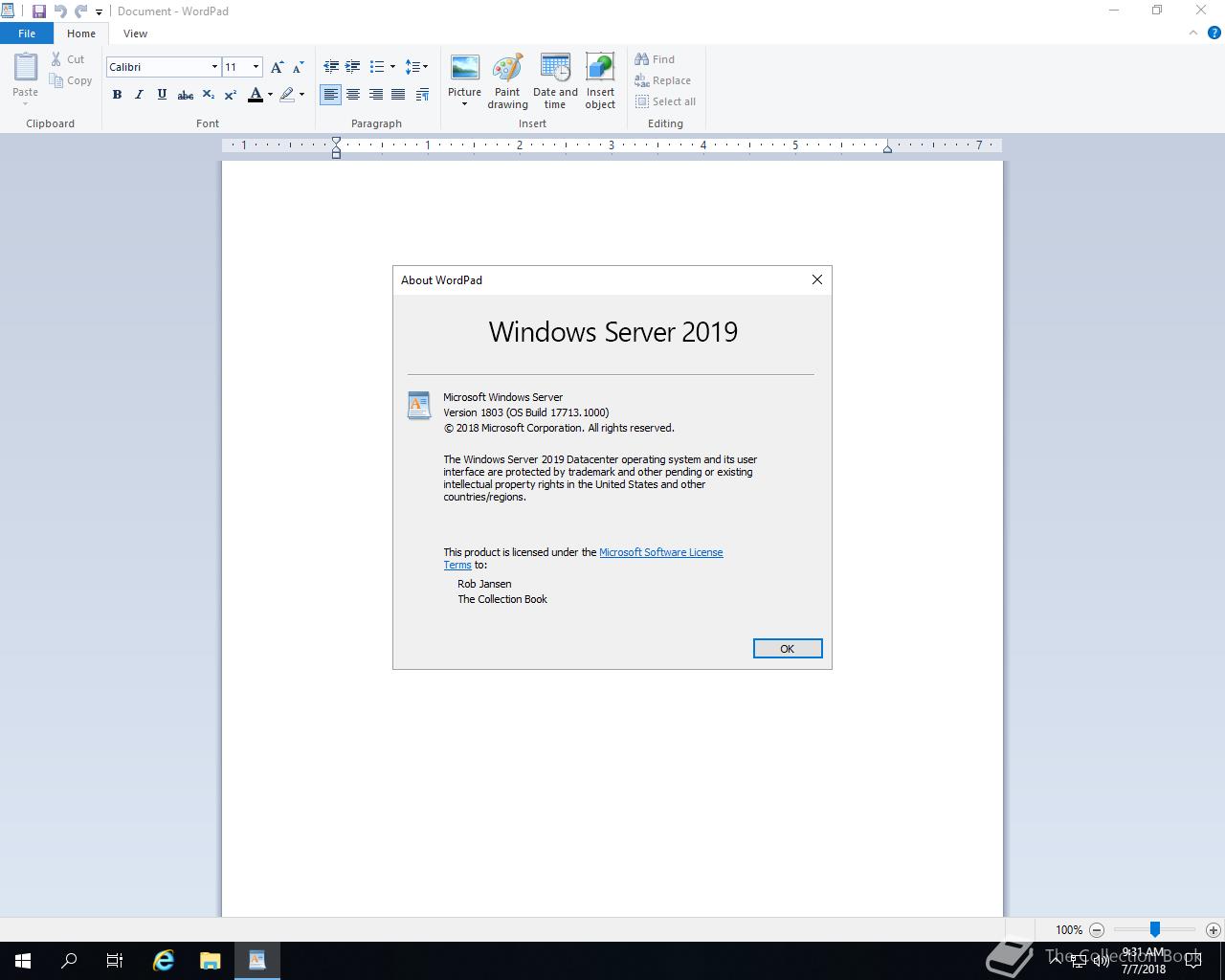Open Task View on taskbar
The image size is (1225, 980).
(x=115, y=961)
